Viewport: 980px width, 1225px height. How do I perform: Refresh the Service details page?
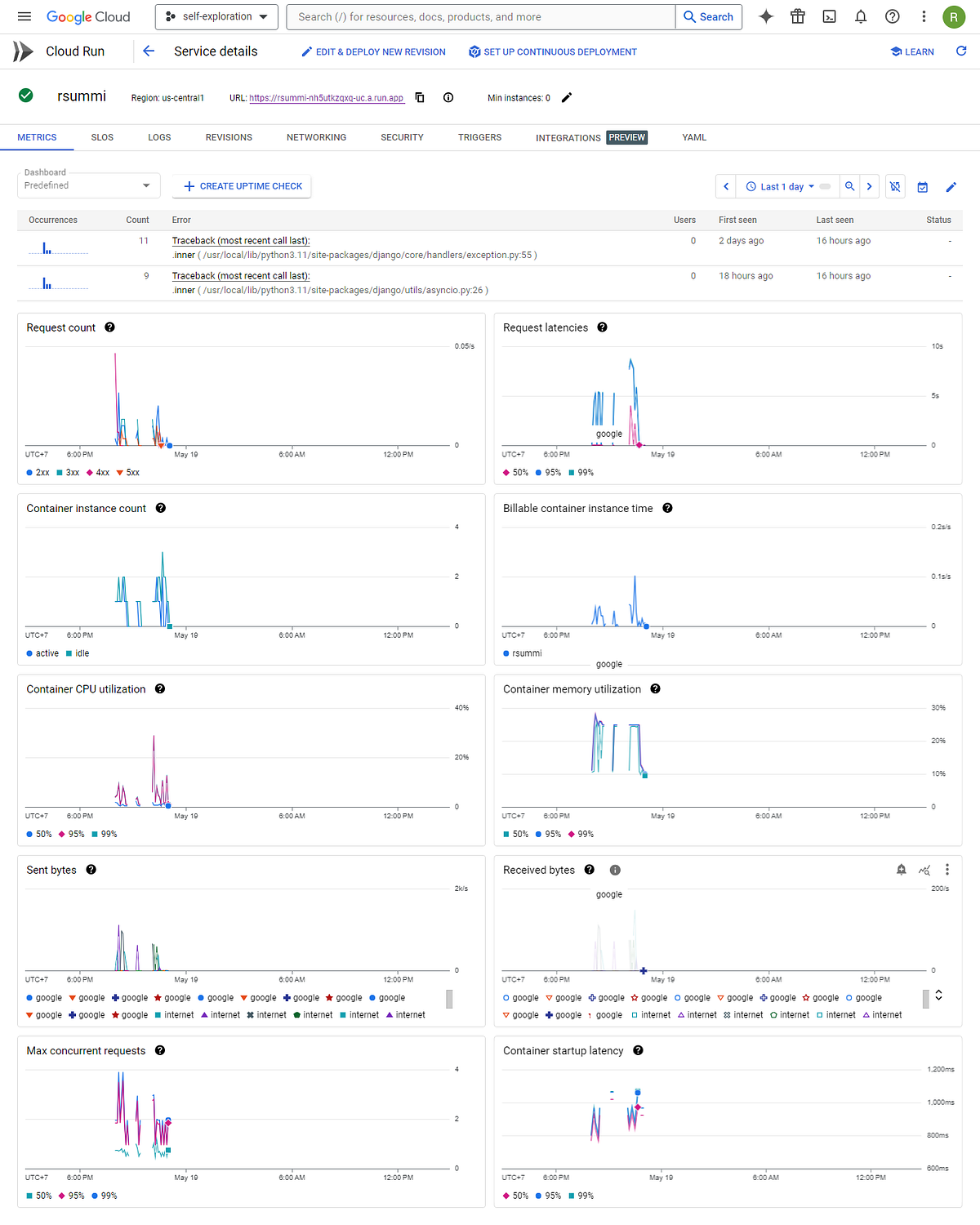(961, 51)
